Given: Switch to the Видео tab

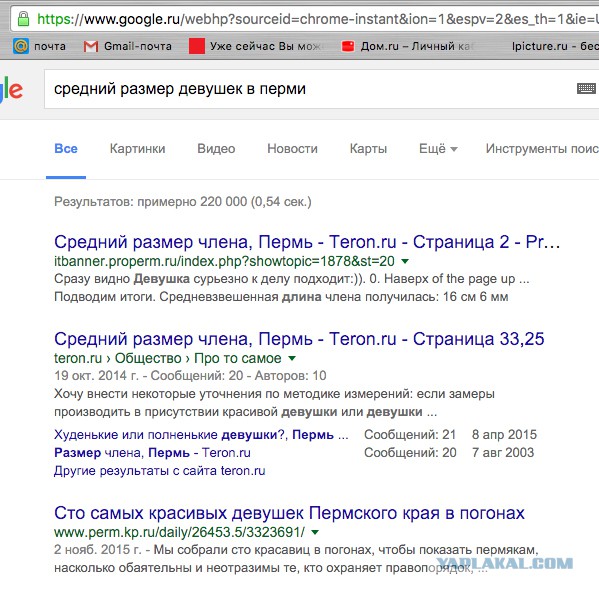Looking at the screenshot, I should point(216,149).
